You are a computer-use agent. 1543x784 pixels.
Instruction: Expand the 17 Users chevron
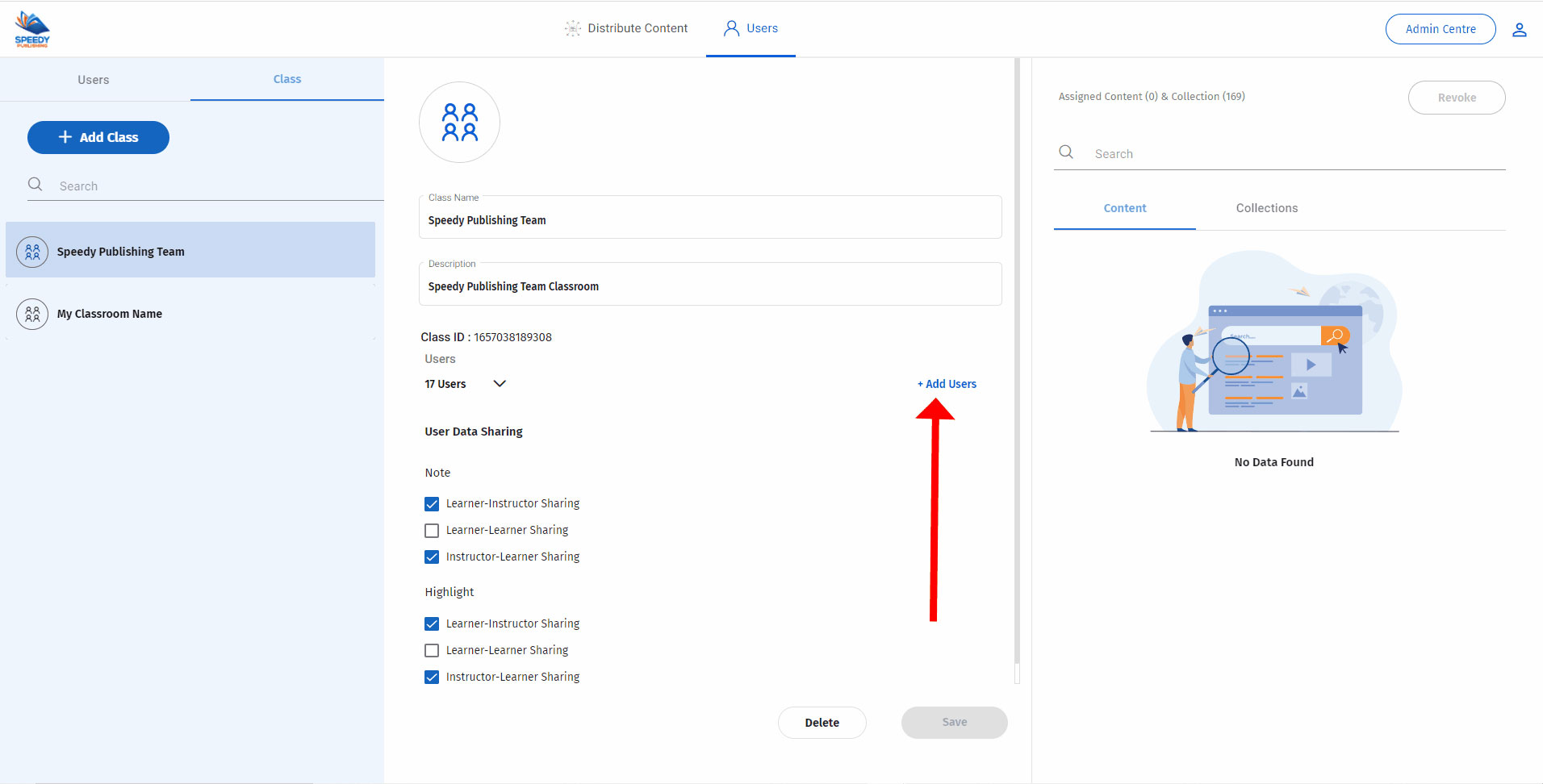coord(500,384)
